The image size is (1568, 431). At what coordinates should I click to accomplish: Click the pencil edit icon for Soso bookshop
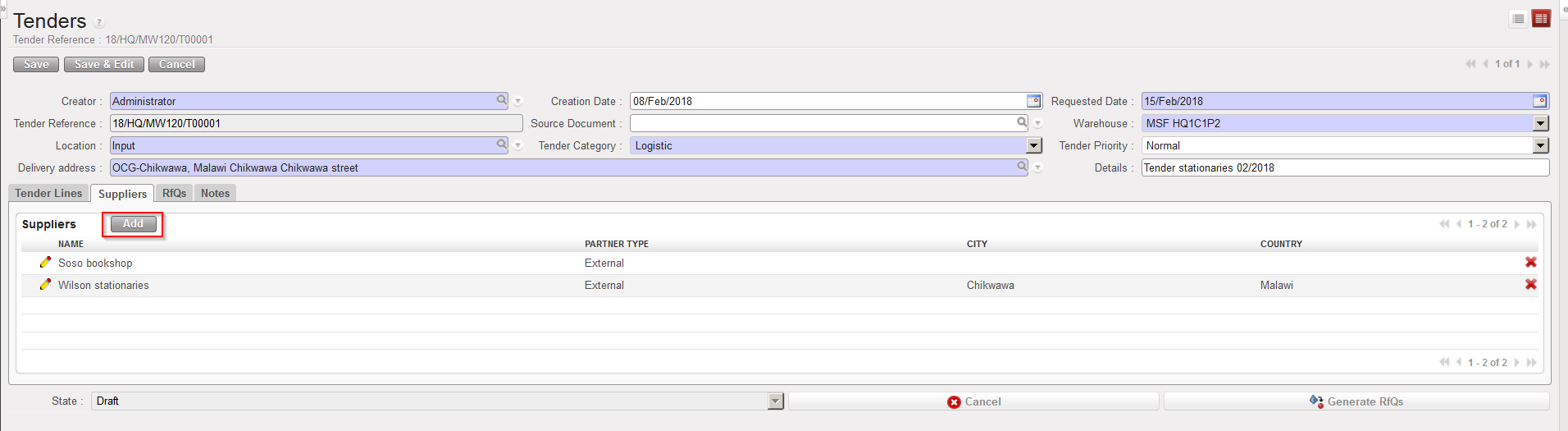point(45,263)
